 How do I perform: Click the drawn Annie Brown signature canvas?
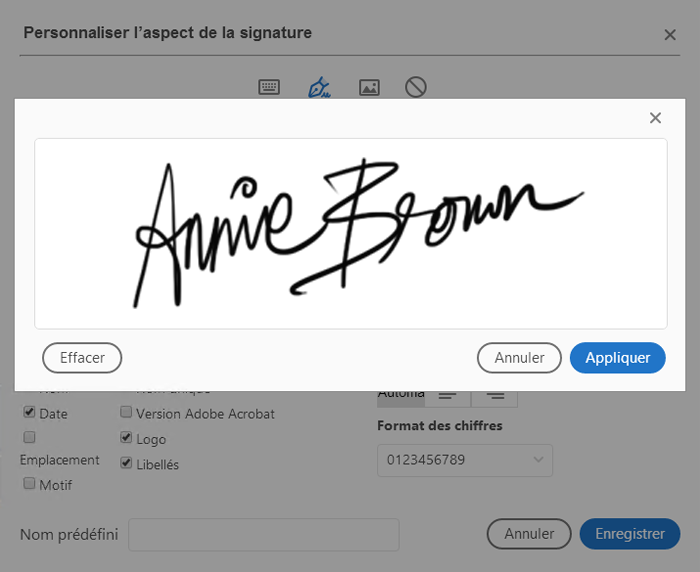[351, 234]
